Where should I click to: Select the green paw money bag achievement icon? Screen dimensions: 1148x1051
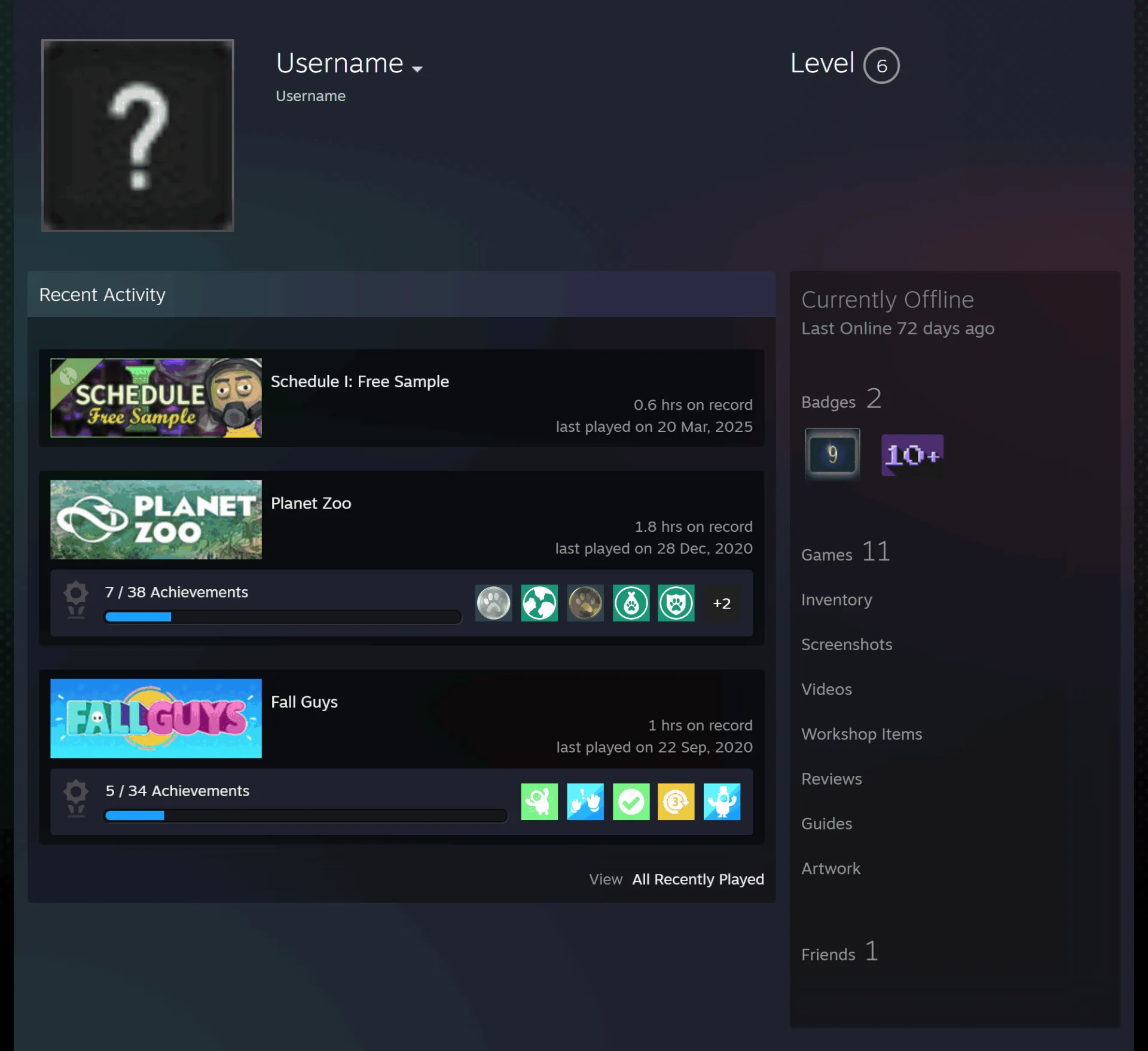(631, 603)
